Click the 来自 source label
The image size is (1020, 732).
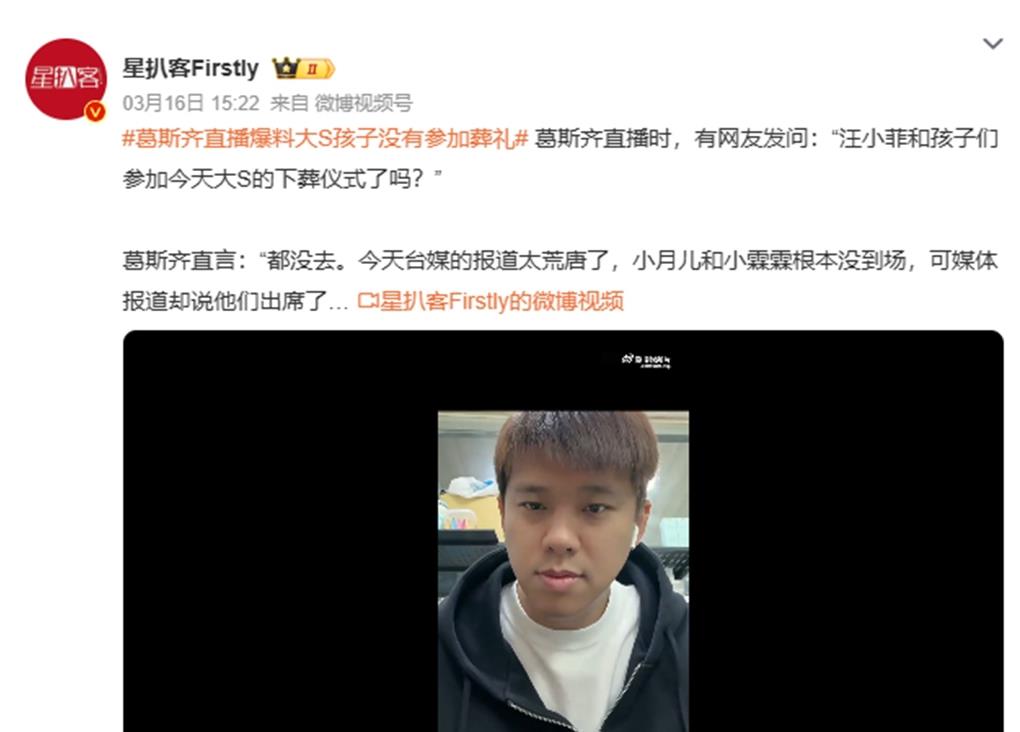point(289,103)
